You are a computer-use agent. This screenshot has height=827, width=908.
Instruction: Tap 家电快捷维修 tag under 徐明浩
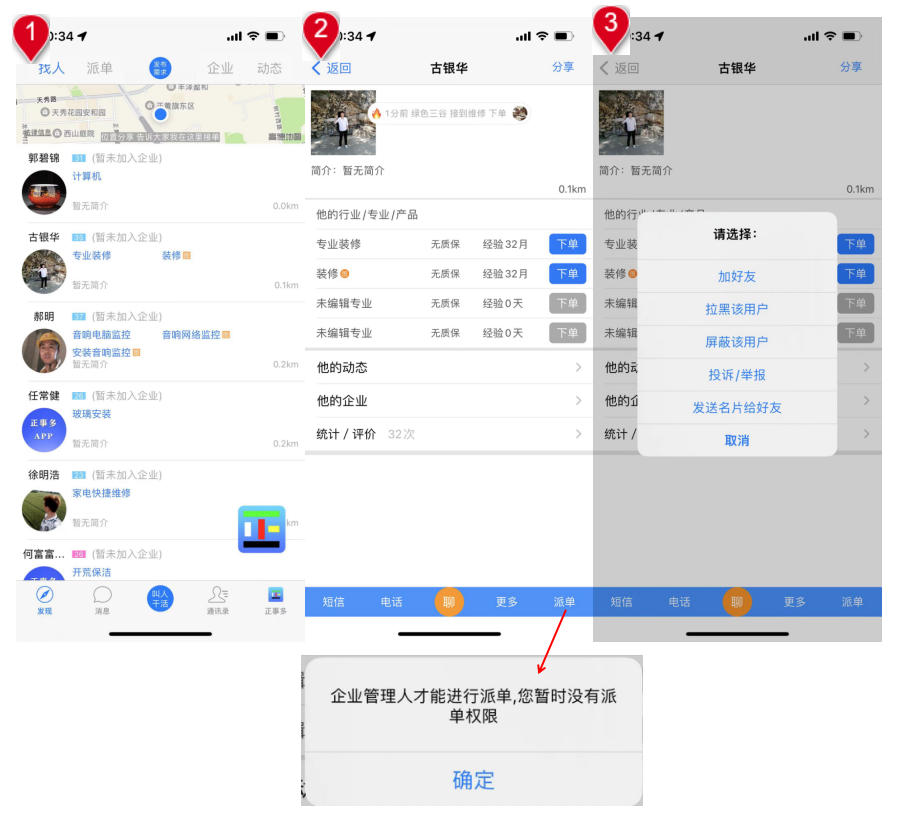(x=101, y=493)
